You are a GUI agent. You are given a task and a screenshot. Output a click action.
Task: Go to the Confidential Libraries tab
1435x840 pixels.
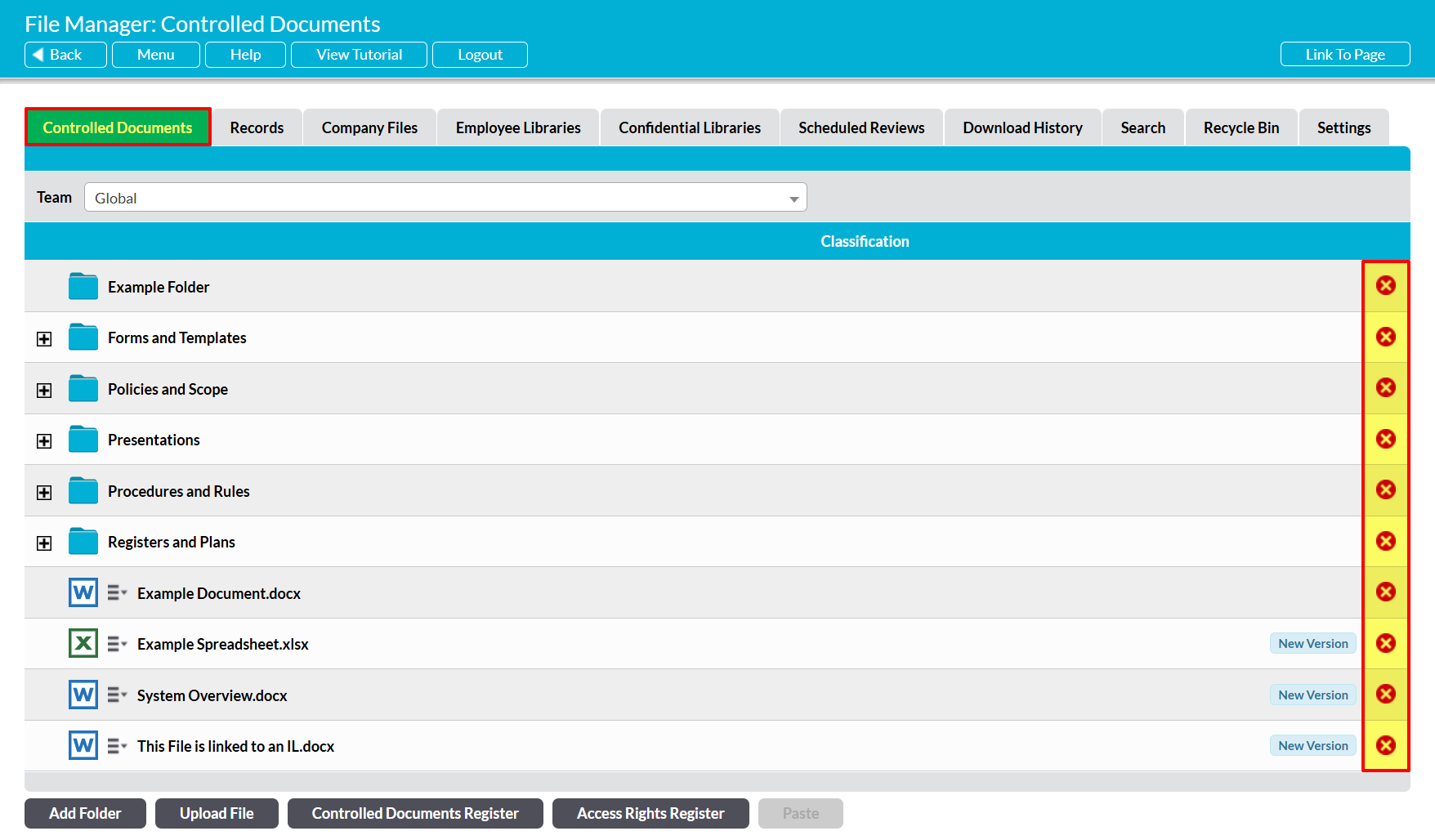pyautogui.click(x=689, y=127)
